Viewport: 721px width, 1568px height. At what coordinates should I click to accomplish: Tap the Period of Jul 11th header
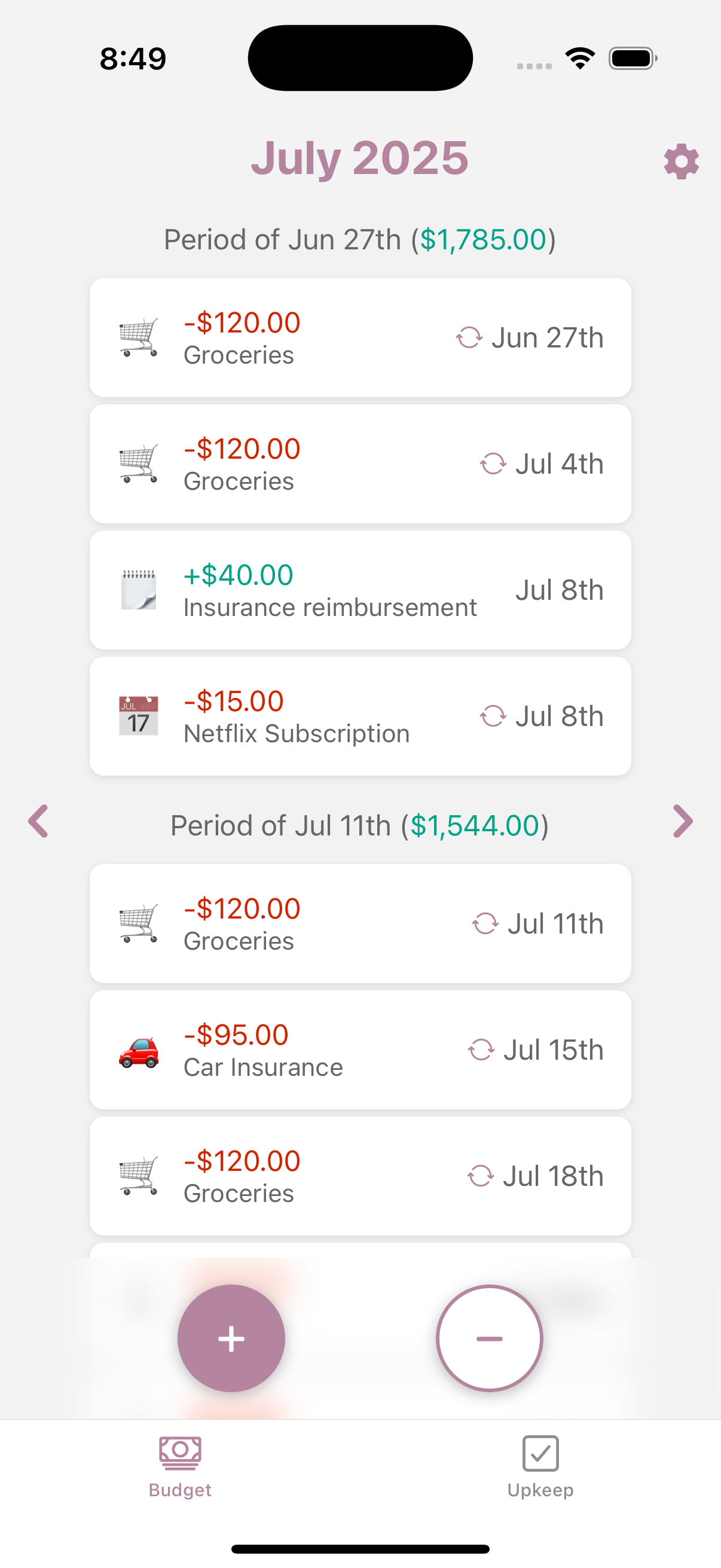pyautogui.click(x=360, y=825)
